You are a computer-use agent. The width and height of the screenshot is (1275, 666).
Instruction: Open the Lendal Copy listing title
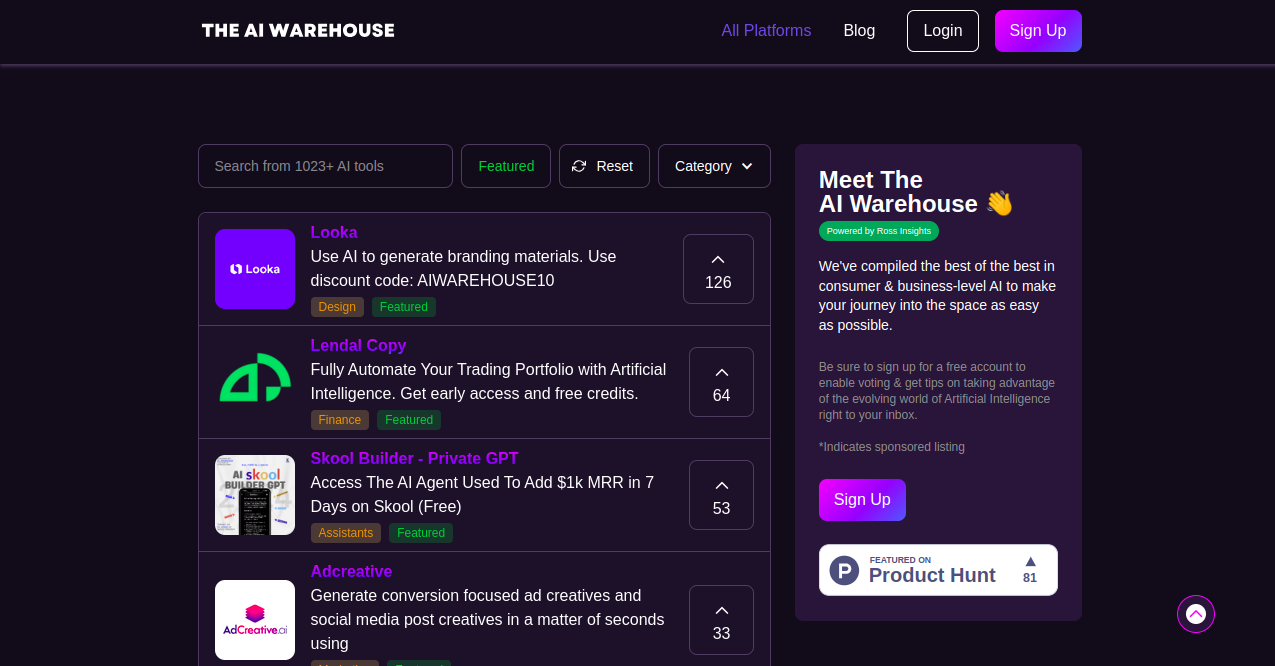pos(358,345)
